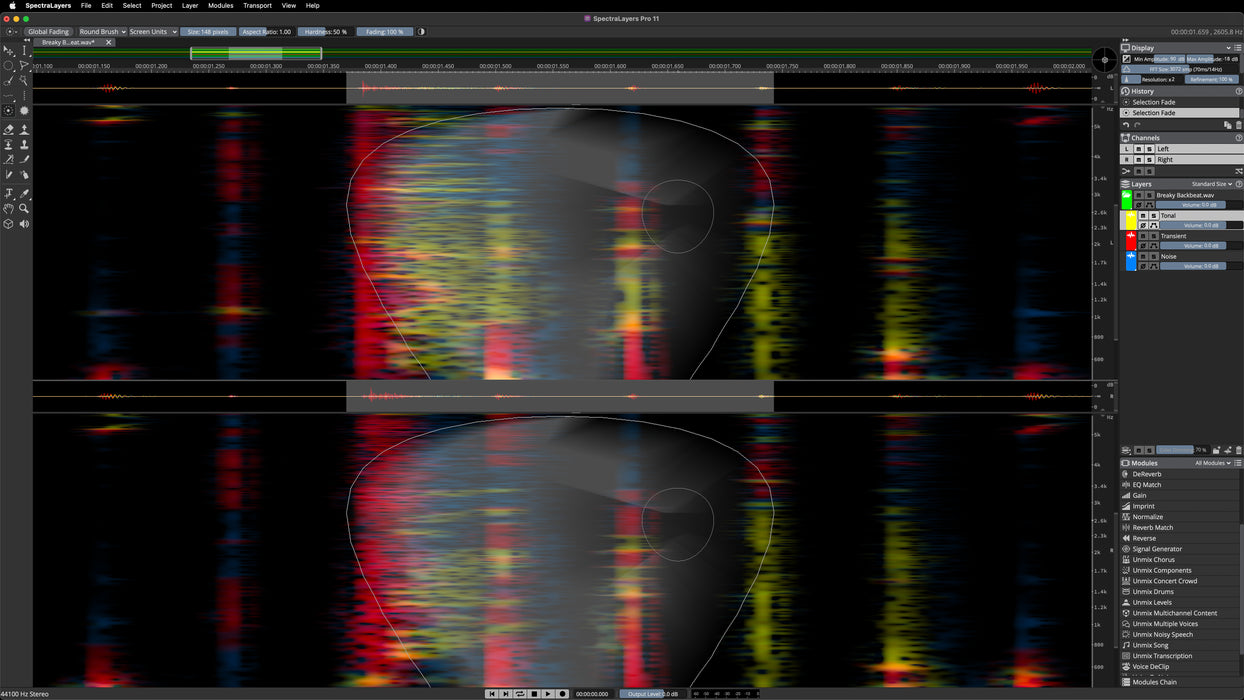Adjust the Hardness slider
Screen dimensions: 1244x700
click(x=325, y=32)
